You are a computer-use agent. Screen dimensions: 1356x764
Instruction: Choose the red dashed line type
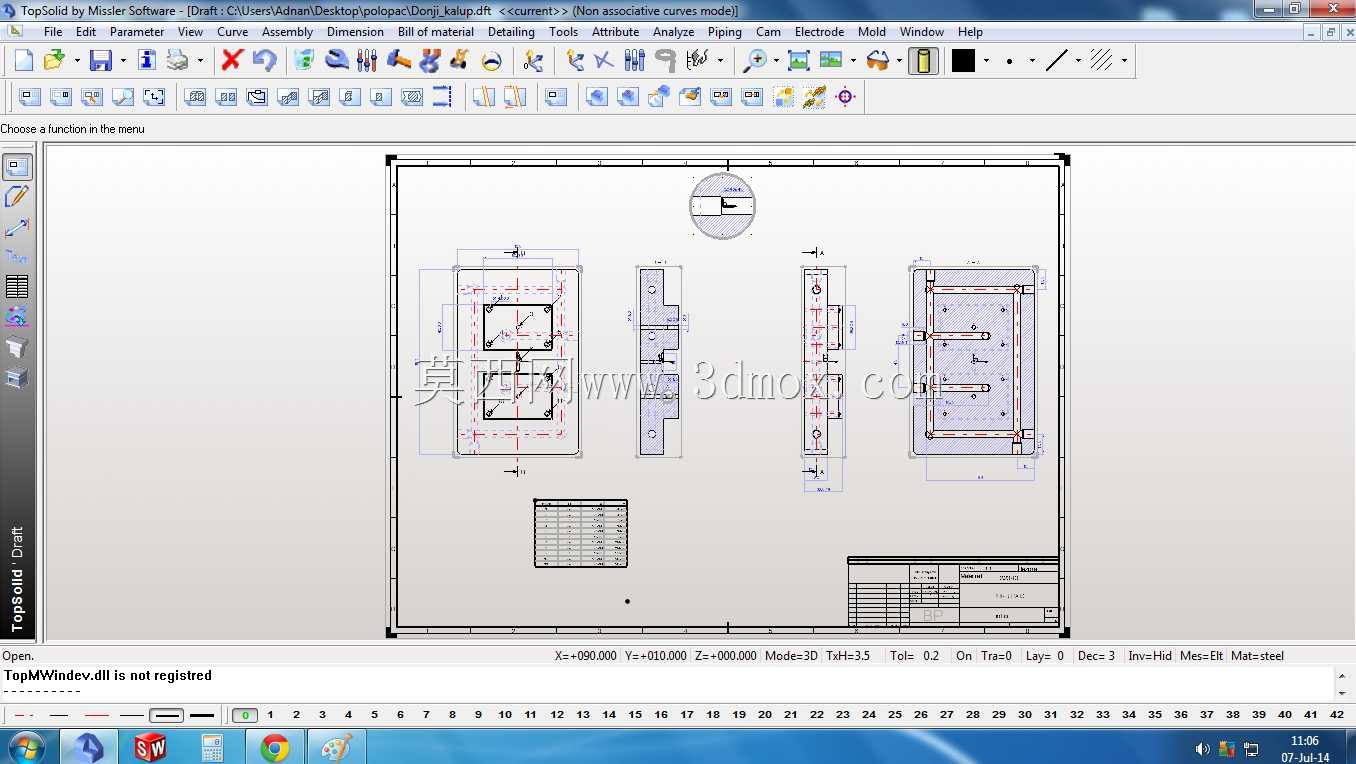tap(25, 715)
